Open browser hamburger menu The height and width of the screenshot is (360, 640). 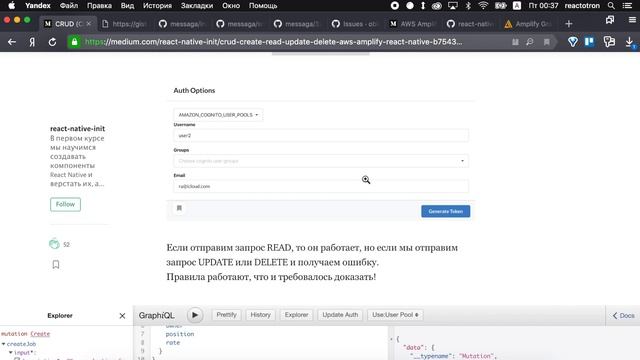point(632,20)
